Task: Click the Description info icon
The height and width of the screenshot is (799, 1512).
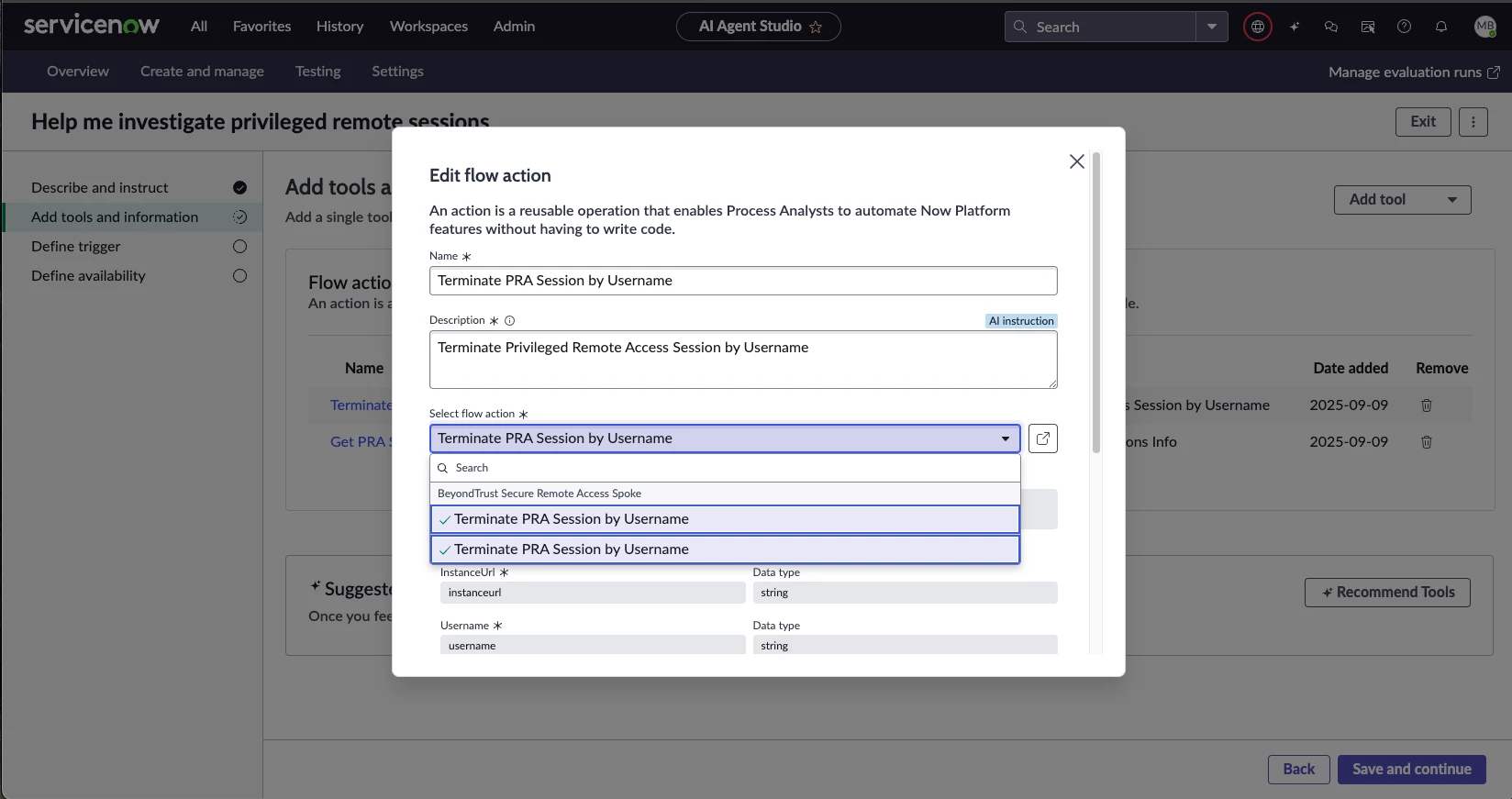Action: [x=510, y=321]
